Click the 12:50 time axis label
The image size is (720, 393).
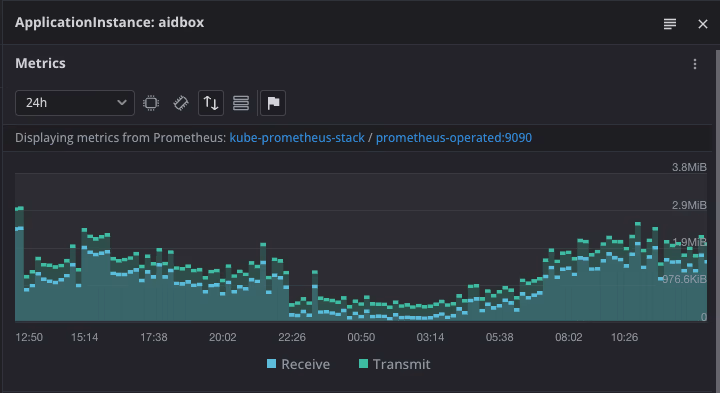tap(29, 337)
